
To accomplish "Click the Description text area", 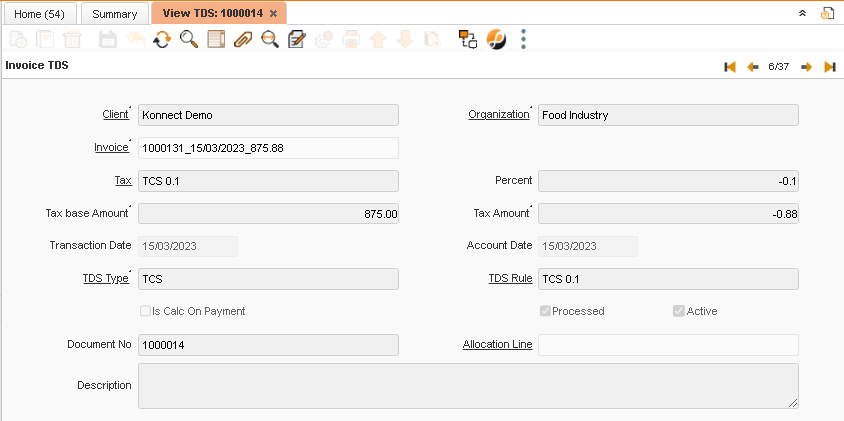I will (x=468, y=385).
